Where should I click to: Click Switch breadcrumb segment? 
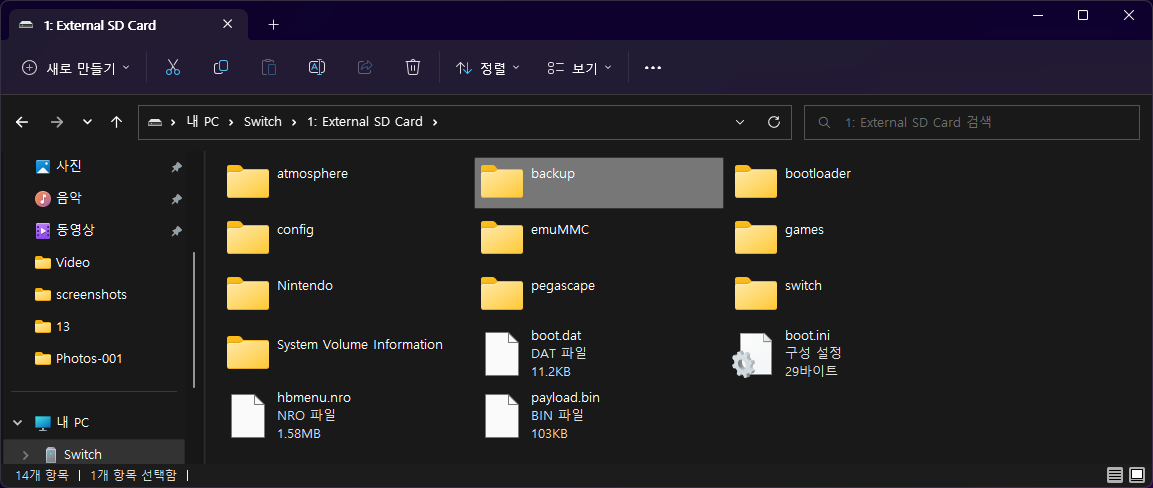(263, 122)
